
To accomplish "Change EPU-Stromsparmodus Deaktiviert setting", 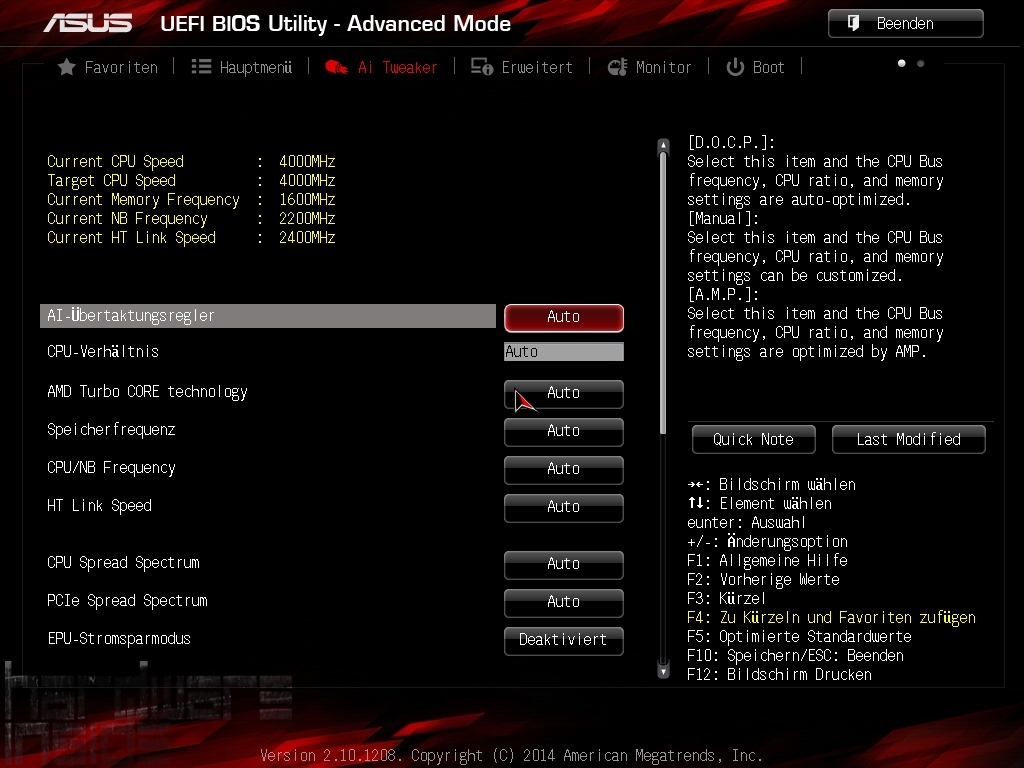I will coord(564,641).
